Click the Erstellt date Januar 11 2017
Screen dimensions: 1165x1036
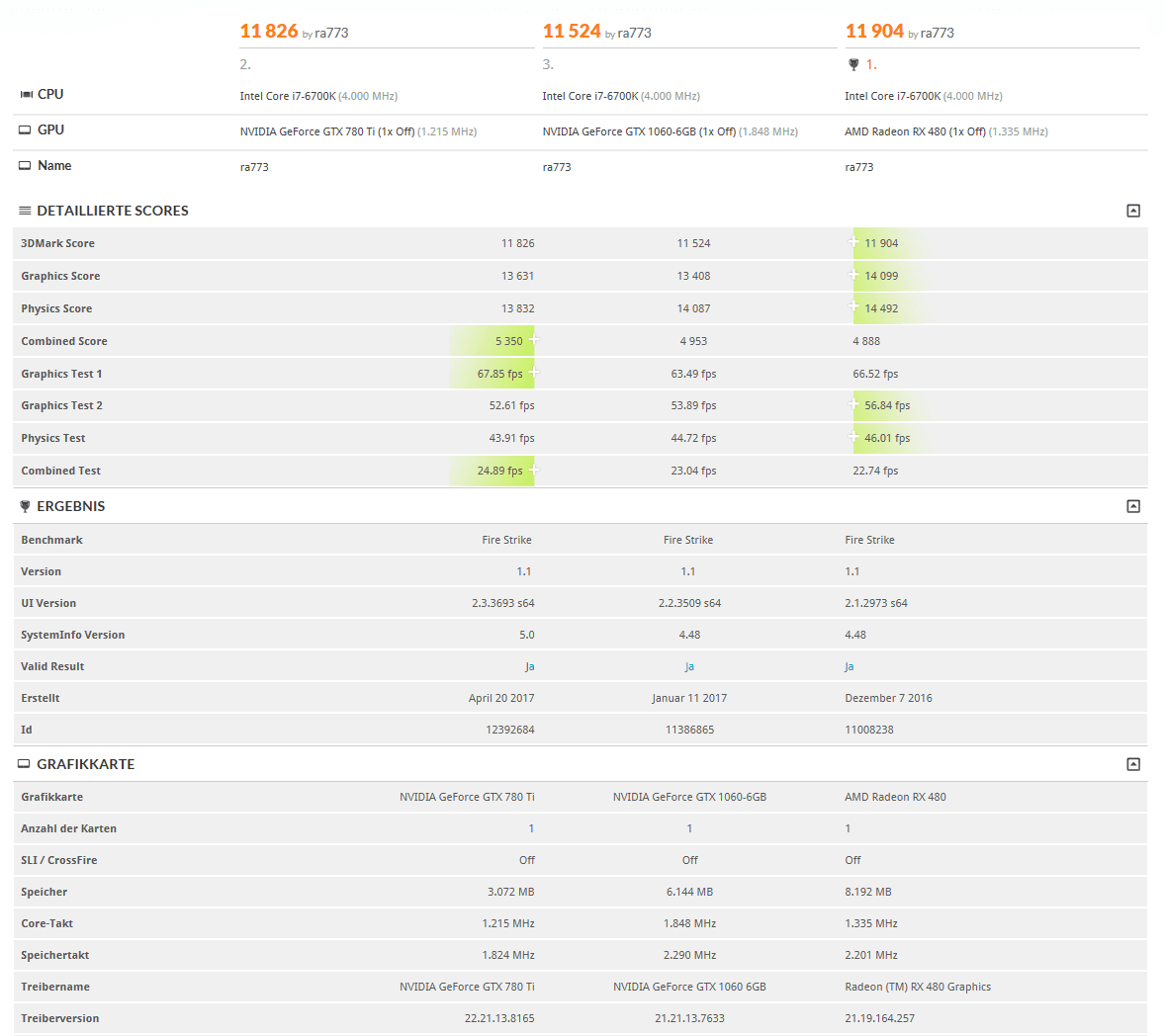point(689,698)
